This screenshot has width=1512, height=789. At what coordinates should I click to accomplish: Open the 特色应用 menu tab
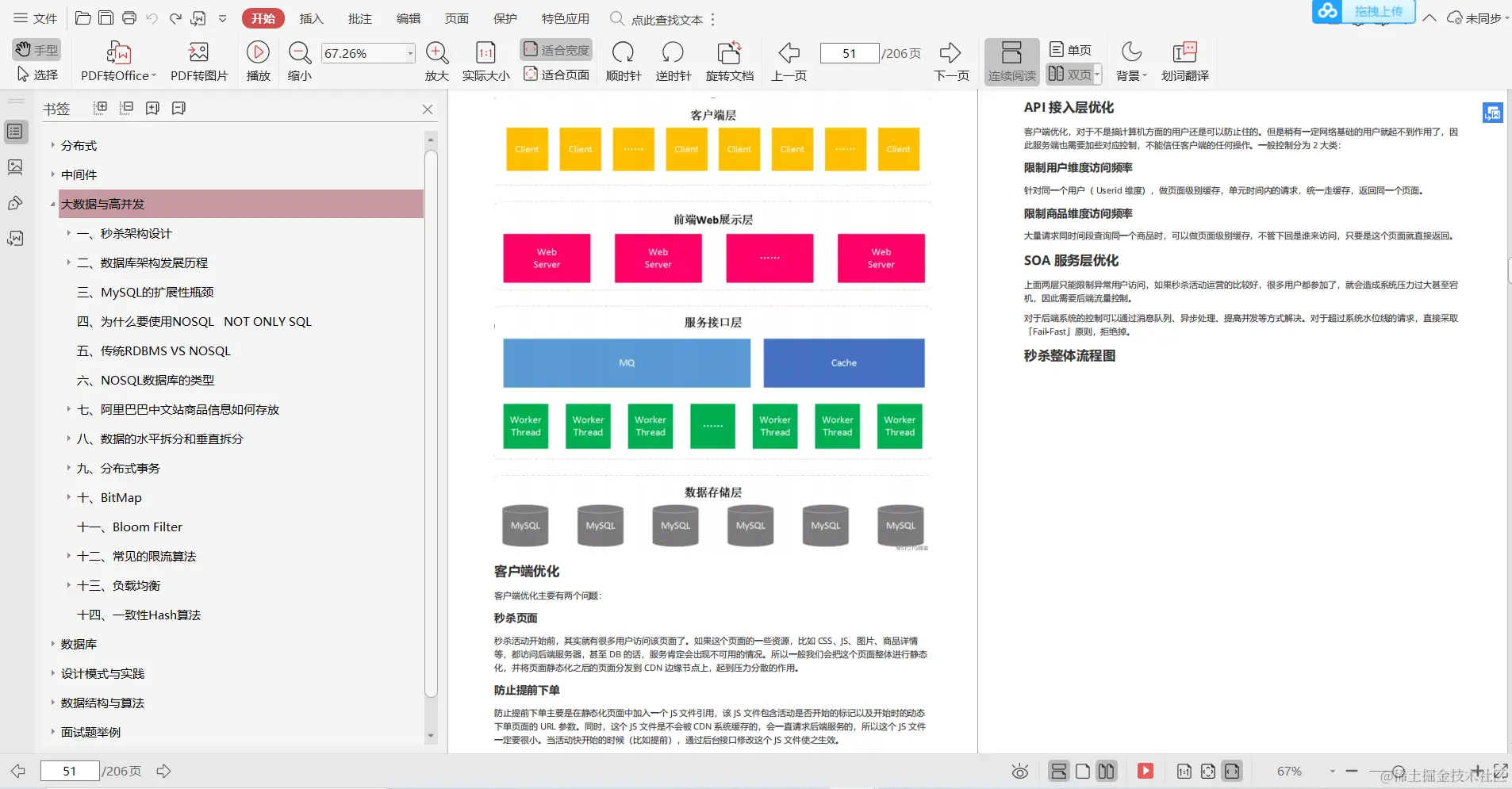click(x=565, y=18)
